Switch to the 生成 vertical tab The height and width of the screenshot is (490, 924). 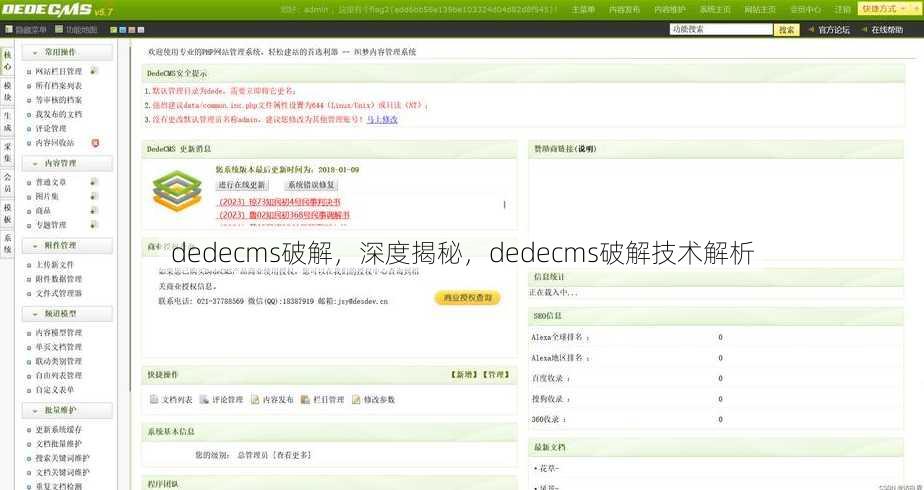click(x=7, y=122)
